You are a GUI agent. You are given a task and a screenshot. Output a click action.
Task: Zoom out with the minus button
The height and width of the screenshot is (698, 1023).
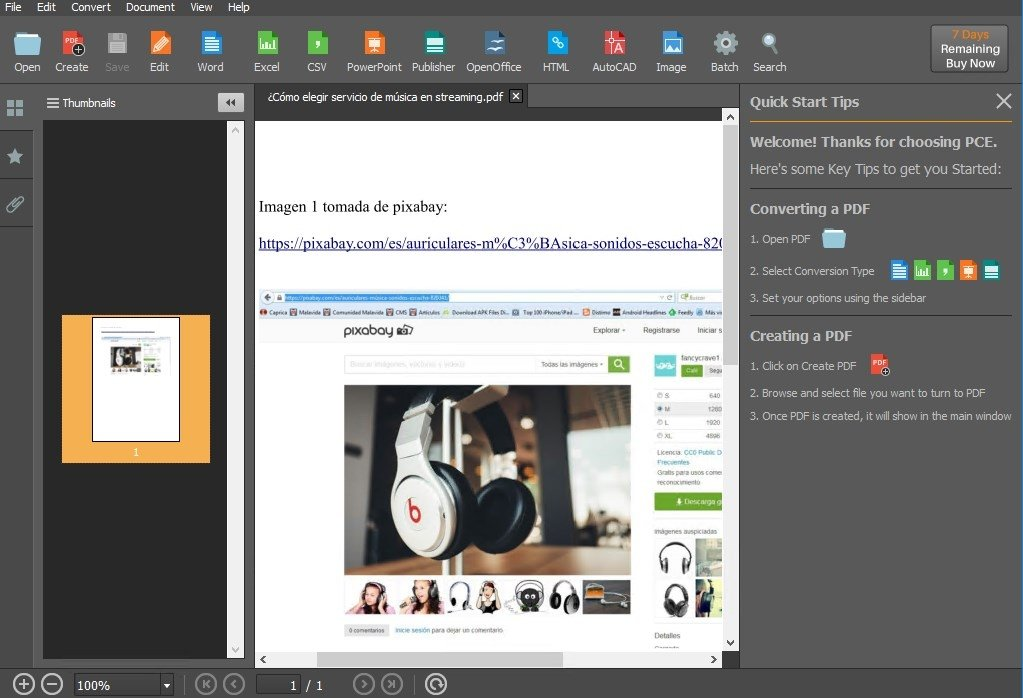[52, 684]
